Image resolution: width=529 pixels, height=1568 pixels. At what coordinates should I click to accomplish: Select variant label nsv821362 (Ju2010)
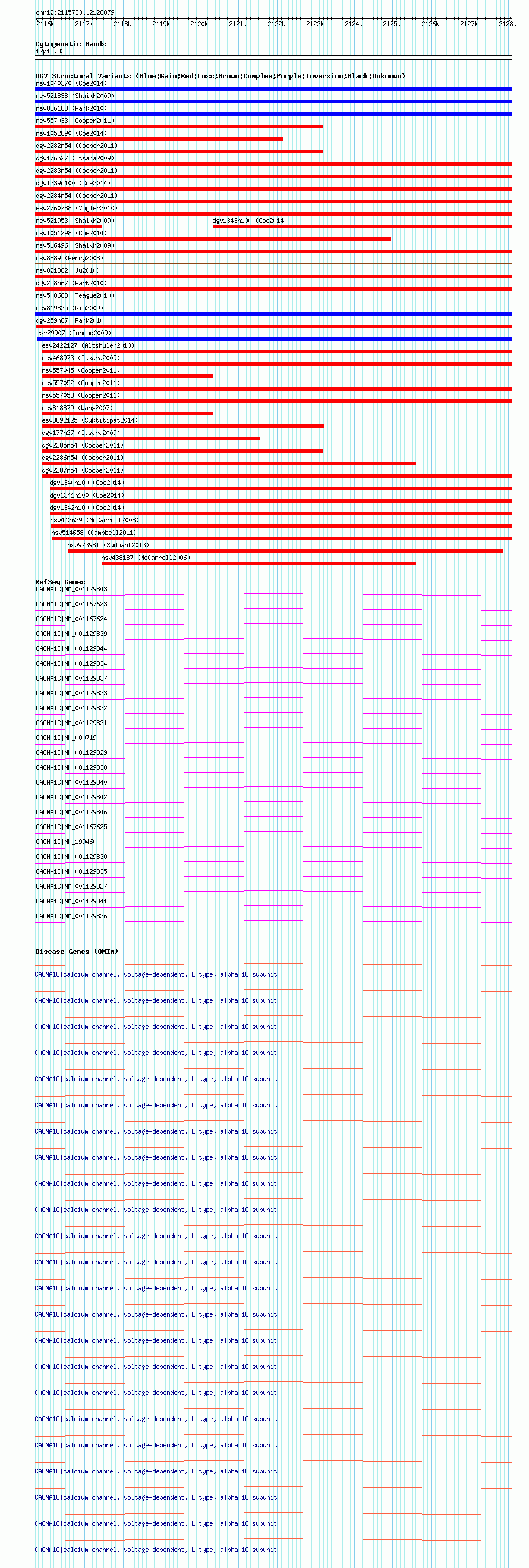(x=68, y=270)
